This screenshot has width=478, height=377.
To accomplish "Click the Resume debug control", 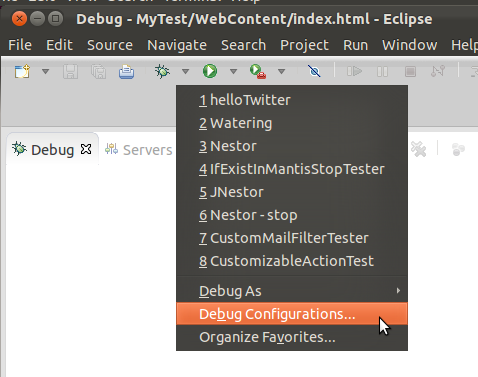I will tap(354, 71).
